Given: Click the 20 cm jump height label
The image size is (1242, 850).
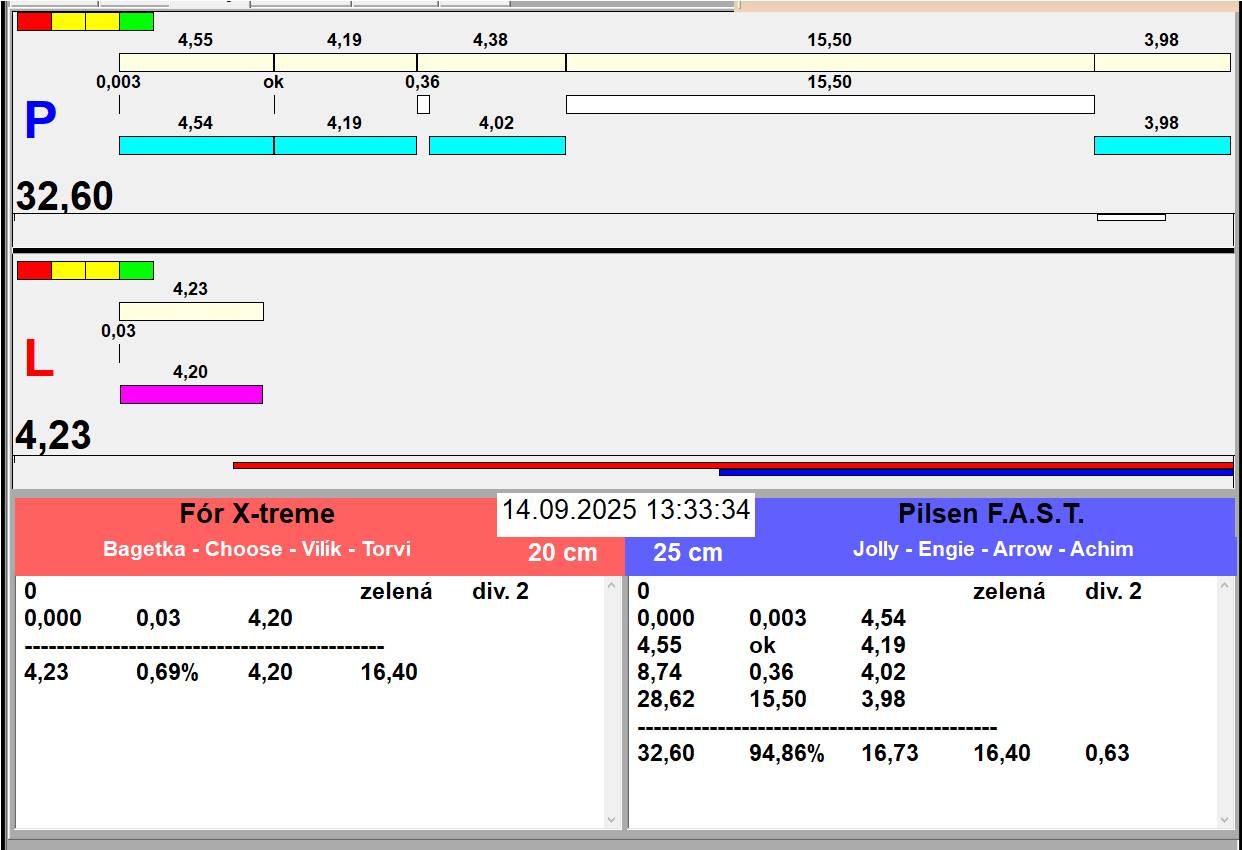Looking at the screenshot, I should click(x=562, y=552).
